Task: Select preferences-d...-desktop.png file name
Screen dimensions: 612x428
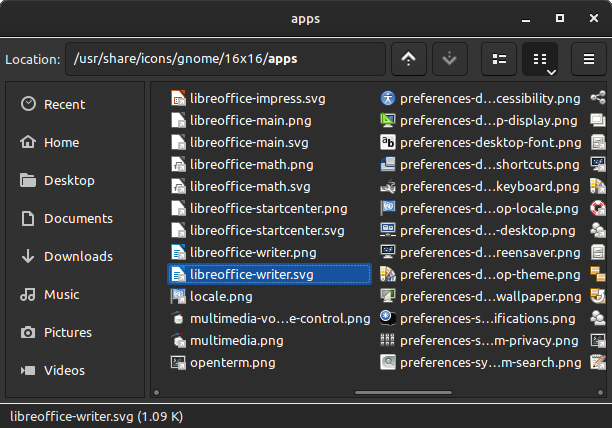Action: point(487,231)
